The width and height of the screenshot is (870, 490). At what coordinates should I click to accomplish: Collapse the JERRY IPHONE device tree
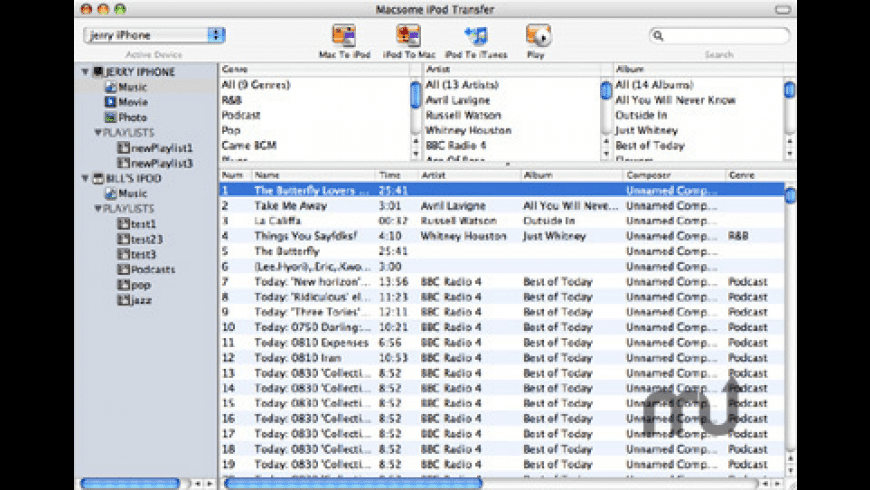[x=85, y=72]
